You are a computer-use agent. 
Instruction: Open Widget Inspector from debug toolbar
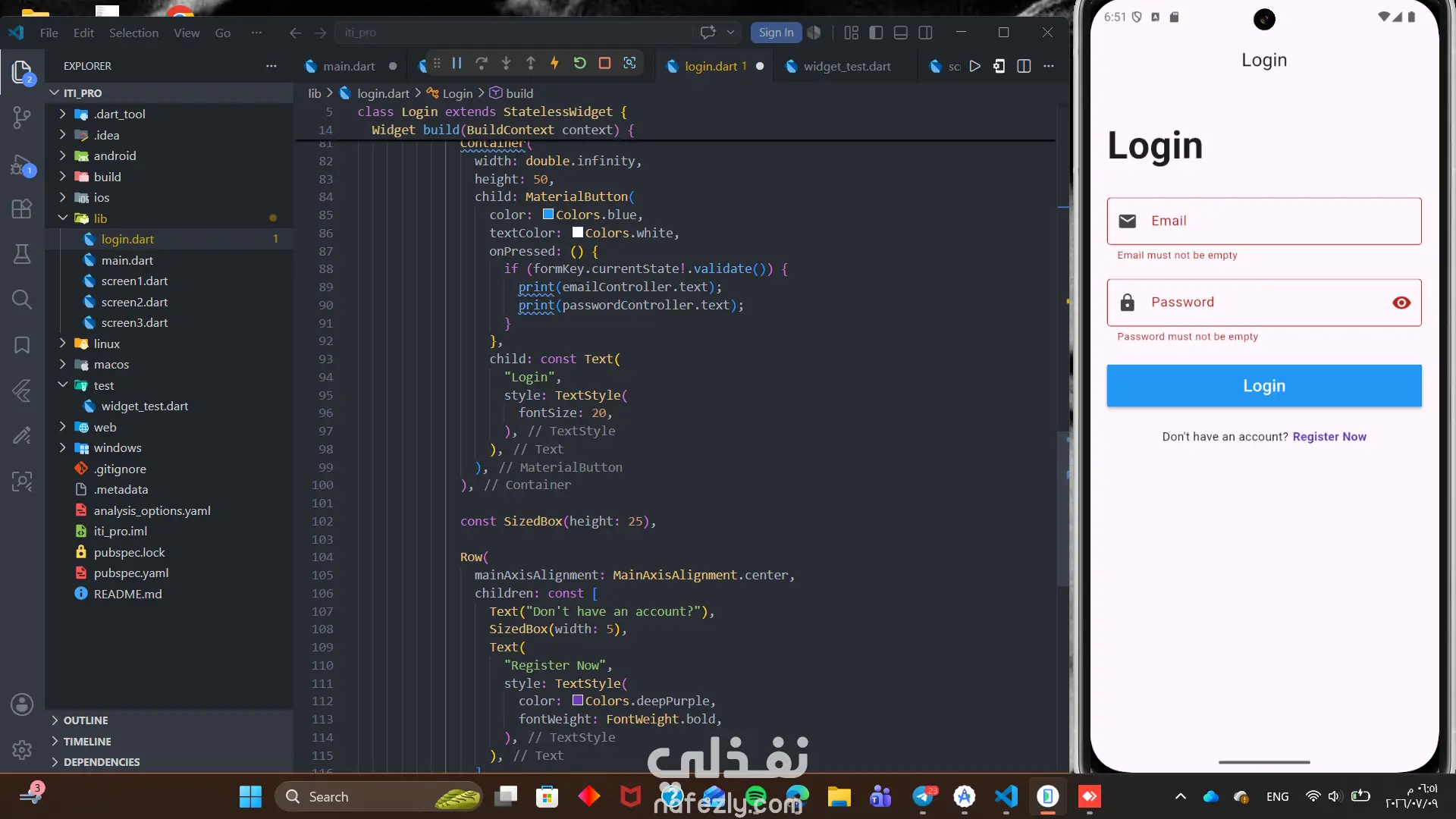[629, 64]
